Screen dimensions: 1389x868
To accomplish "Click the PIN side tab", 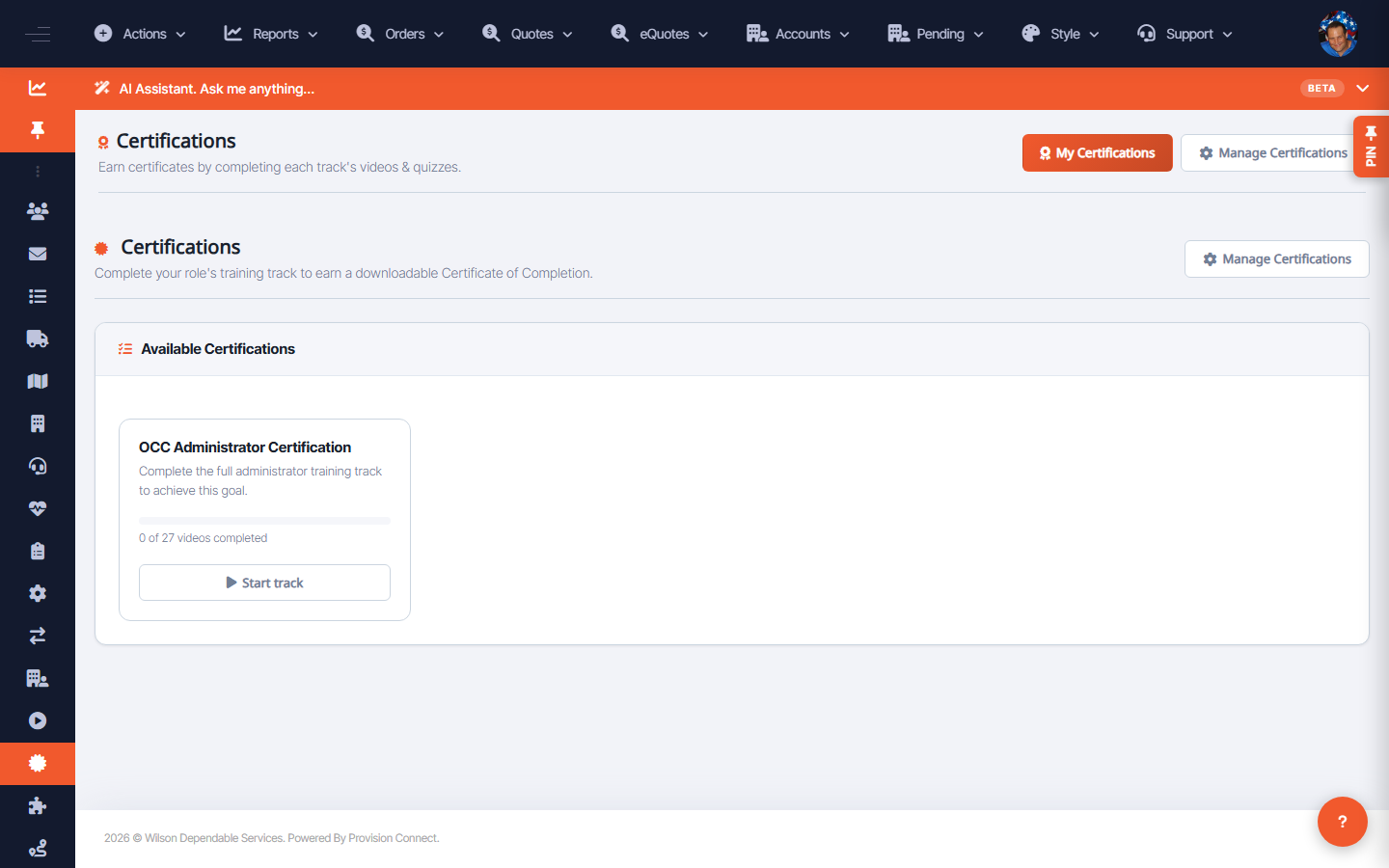I will [x=1371, y=147].
